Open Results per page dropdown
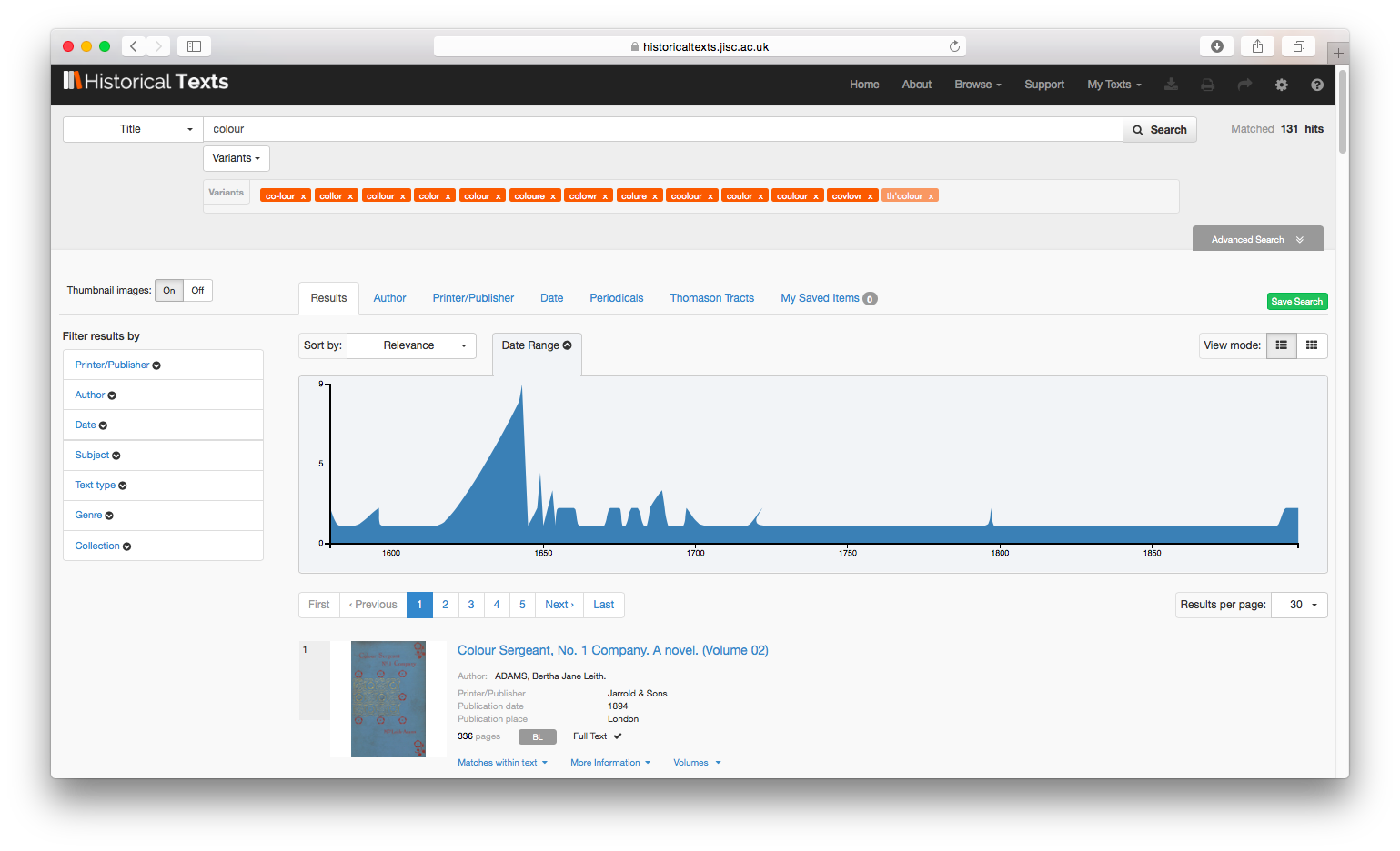The width and height of the screenshot is (1400, 851). tap(1299, 605)
